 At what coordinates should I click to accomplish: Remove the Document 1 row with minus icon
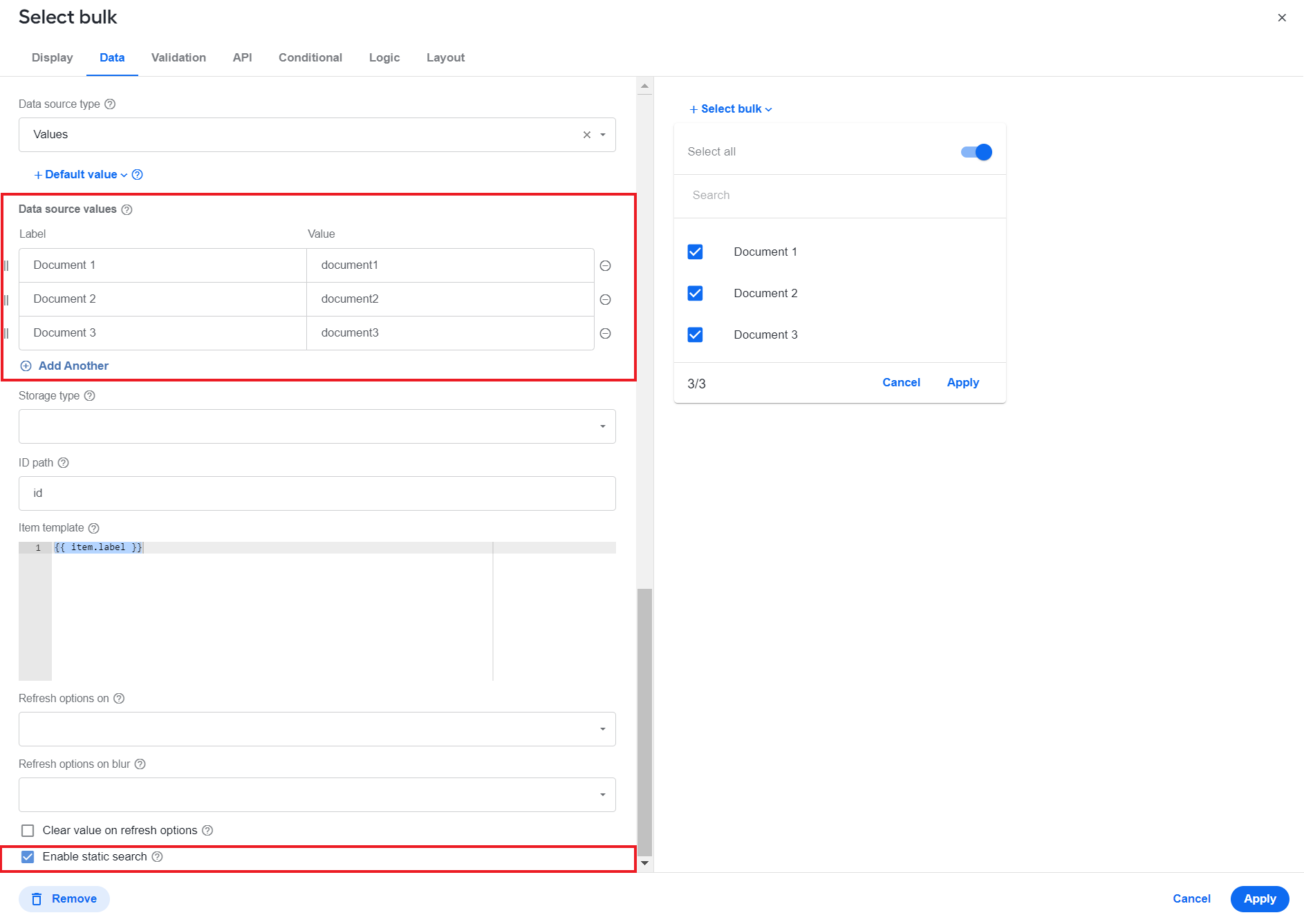[605, 265]
